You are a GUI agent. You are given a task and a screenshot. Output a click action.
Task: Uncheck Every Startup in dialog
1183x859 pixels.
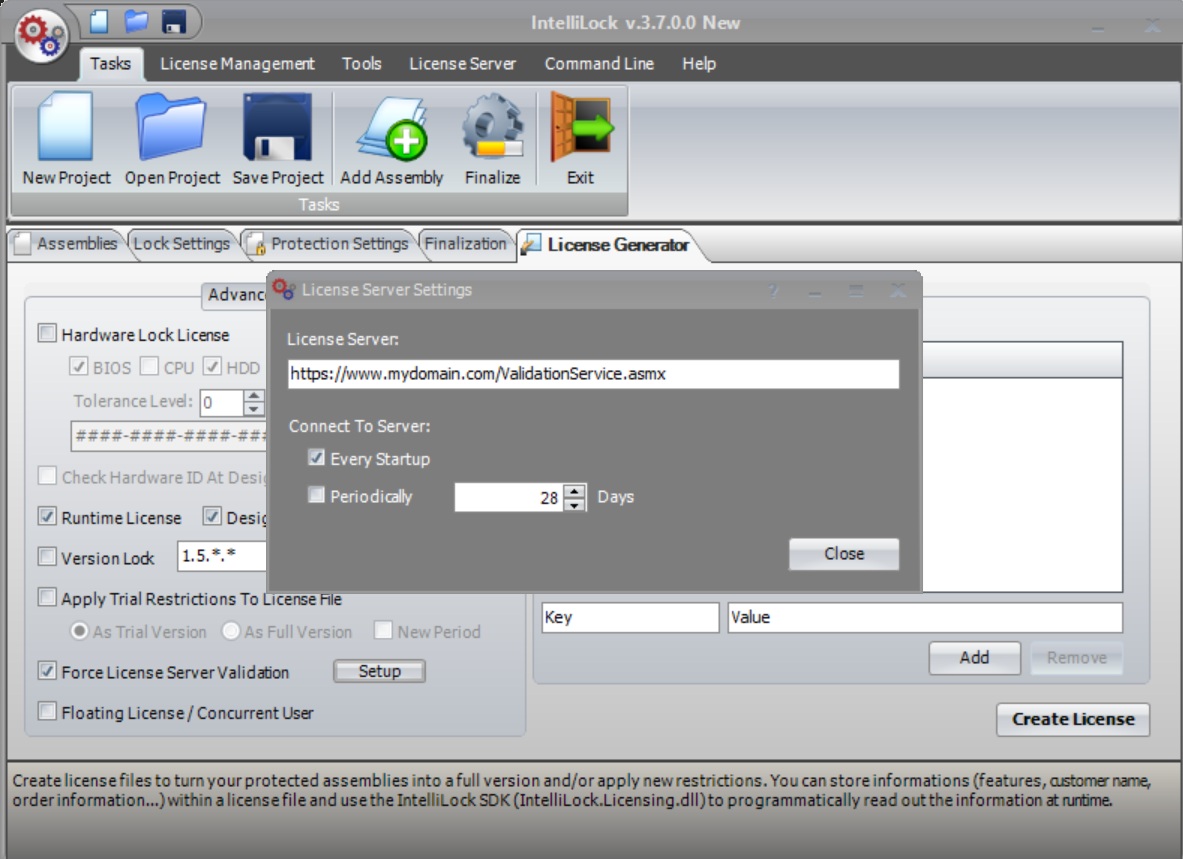[x=316, y=458]
